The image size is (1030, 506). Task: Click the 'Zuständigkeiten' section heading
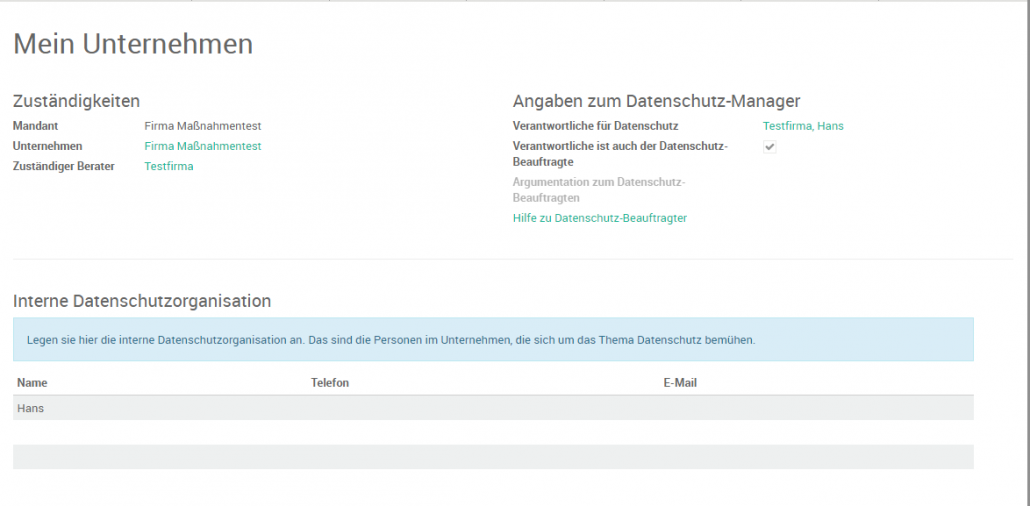click(76, 101)
